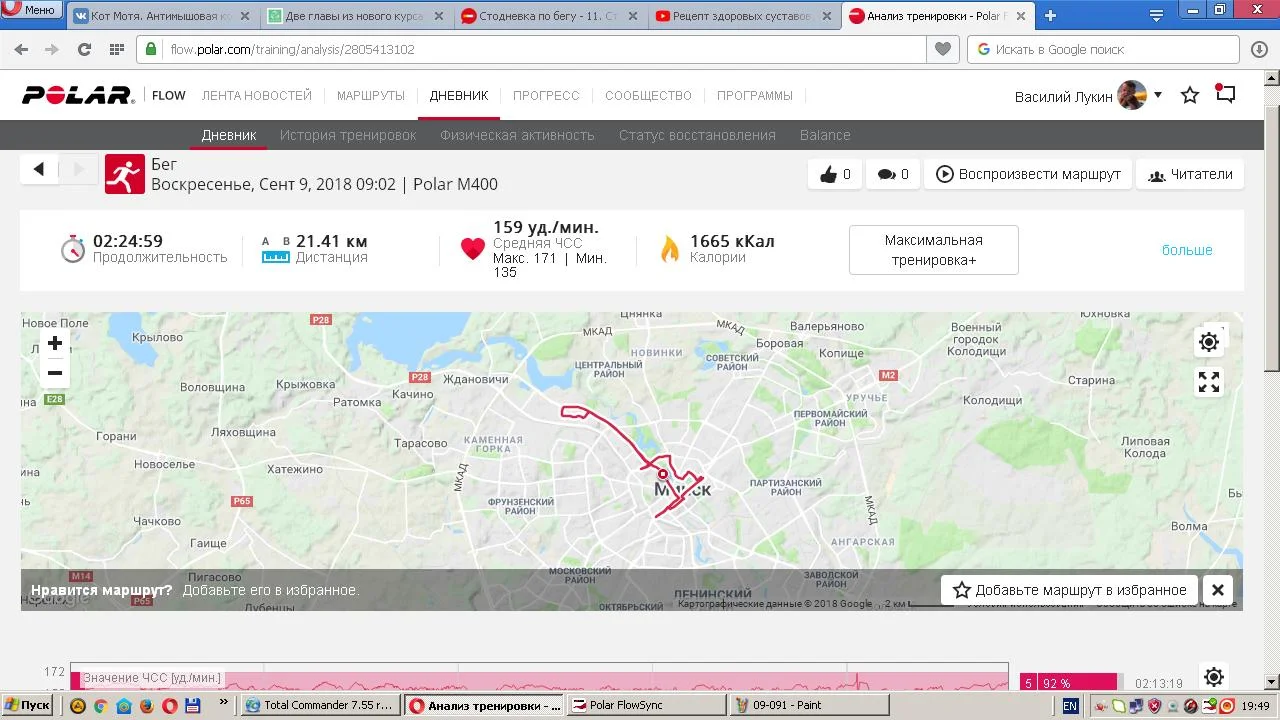Click the running sport icon

tap(125, 174)
